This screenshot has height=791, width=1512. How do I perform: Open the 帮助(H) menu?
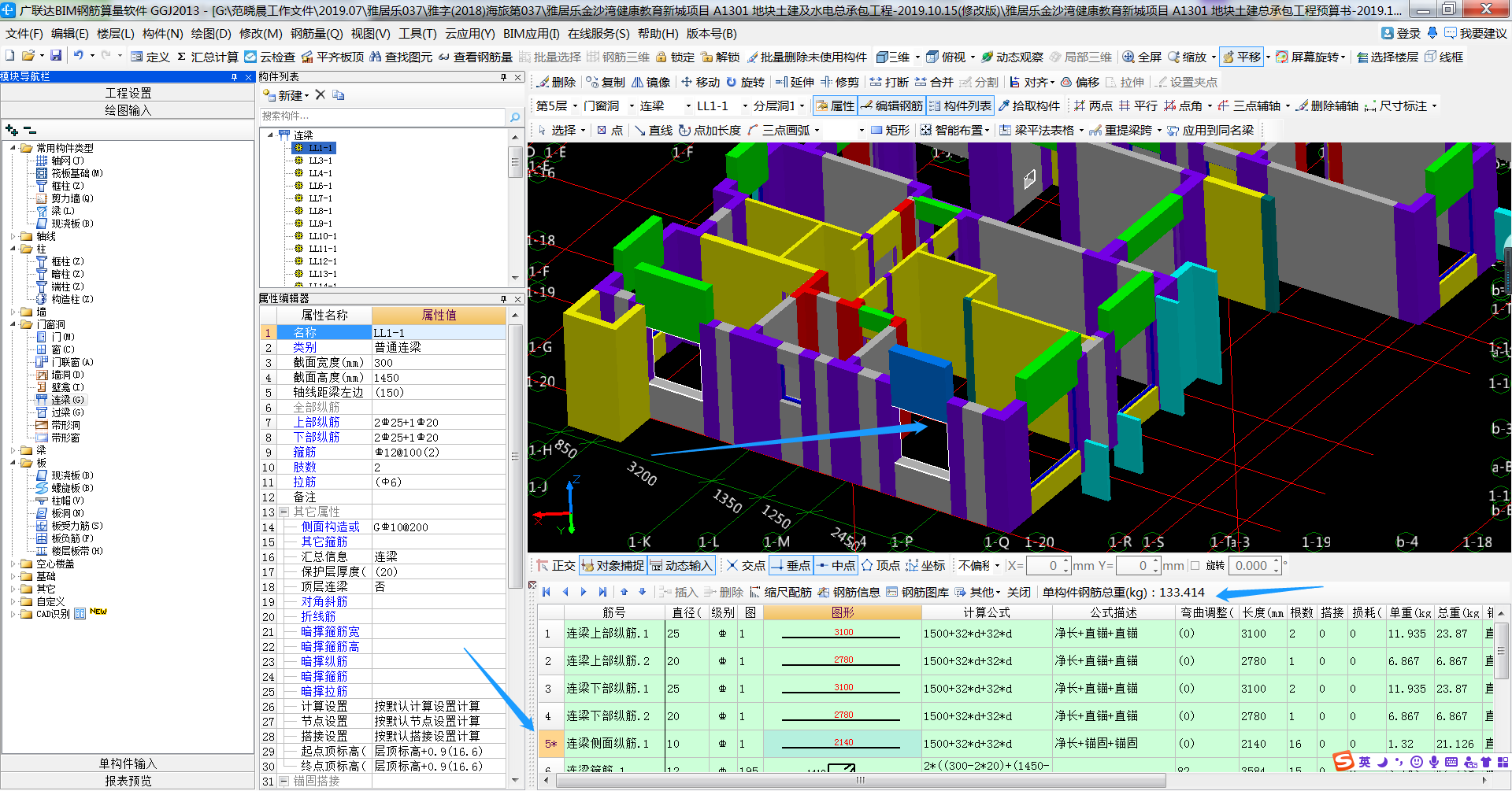[x=658, y=34]
